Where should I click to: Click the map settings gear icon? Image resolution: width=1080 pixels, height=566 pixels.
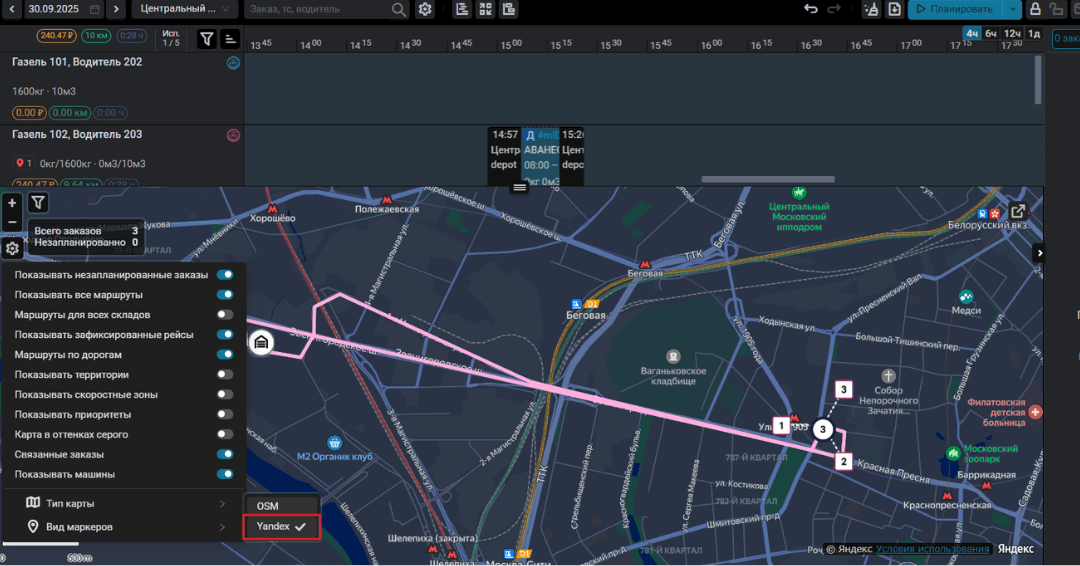12,249
